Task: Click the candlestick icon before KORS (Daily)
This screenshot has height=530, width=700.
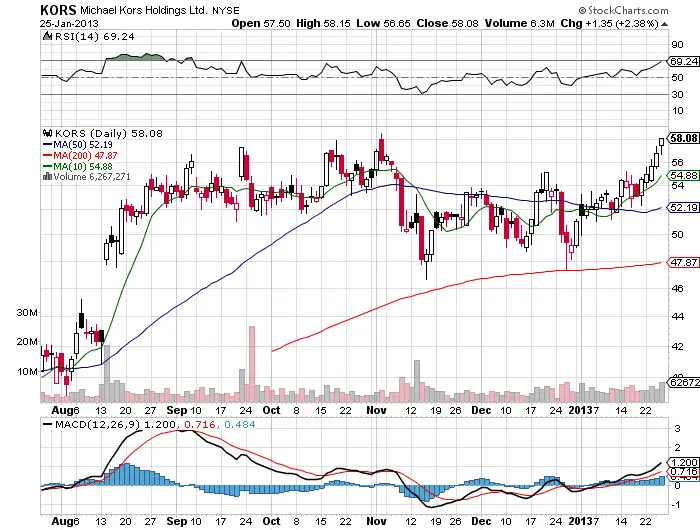Action: (47, 133)
